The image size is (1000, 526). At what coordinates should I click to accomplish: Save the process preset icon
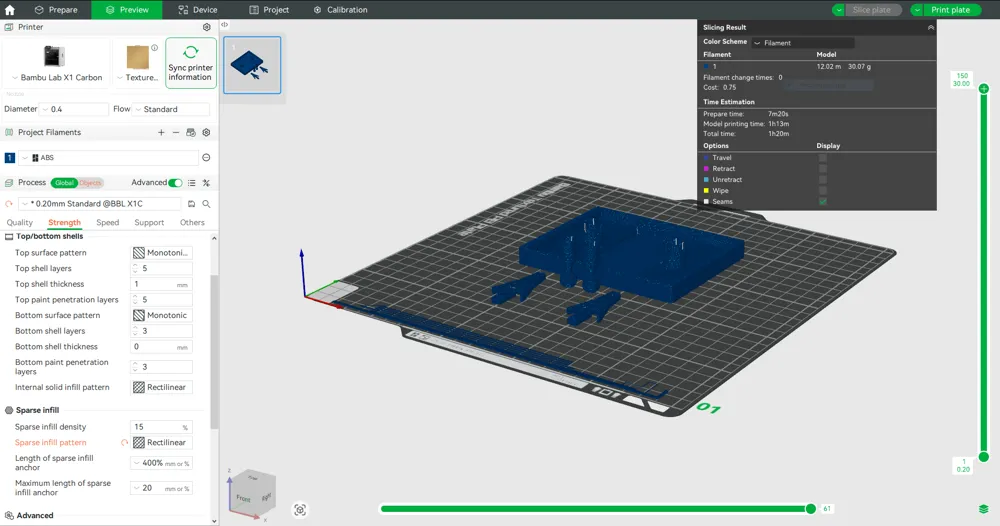coord(191,204)
